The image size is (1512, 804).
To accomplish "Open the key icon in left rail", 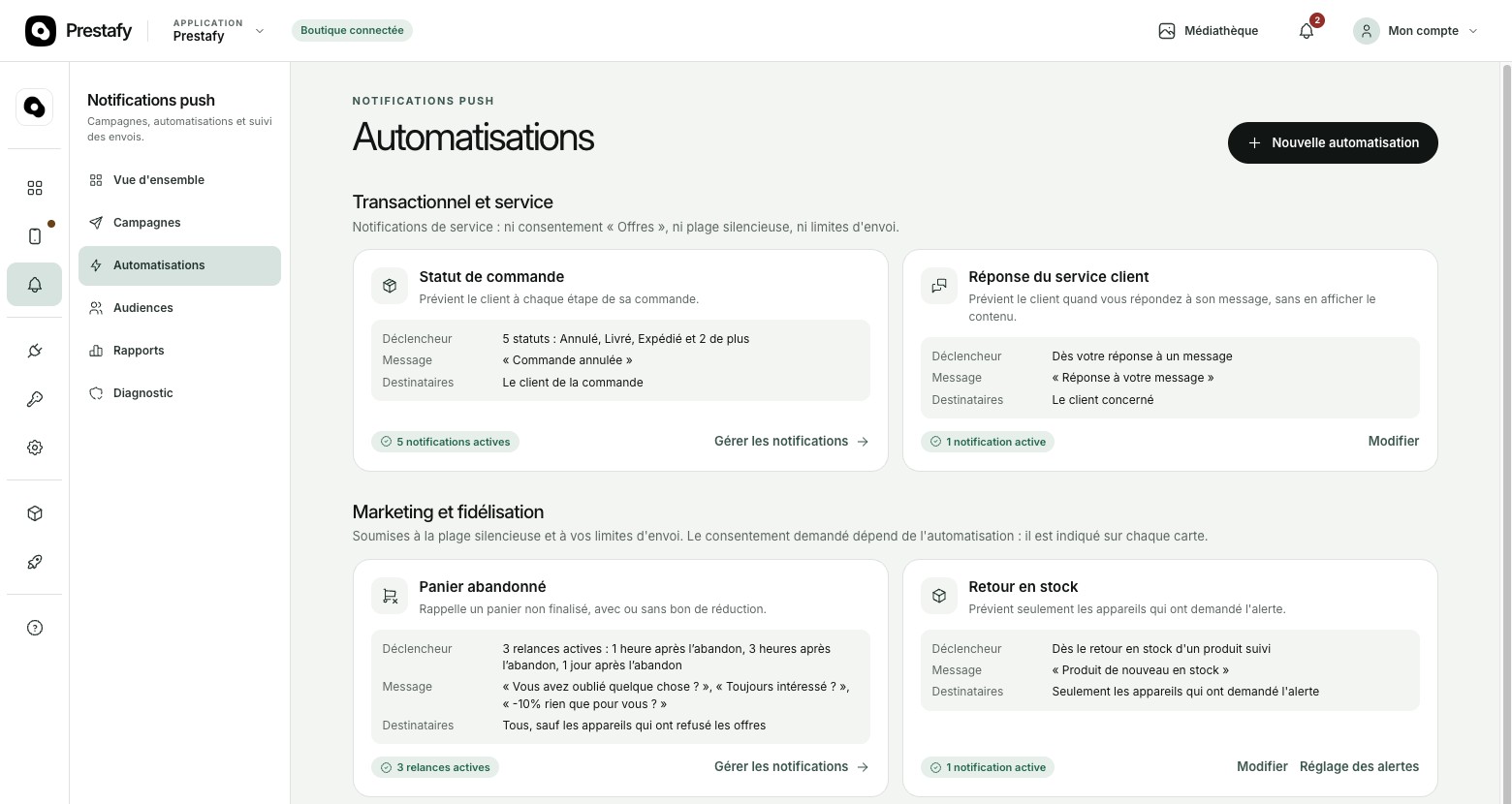I will [x=35, y=399].
